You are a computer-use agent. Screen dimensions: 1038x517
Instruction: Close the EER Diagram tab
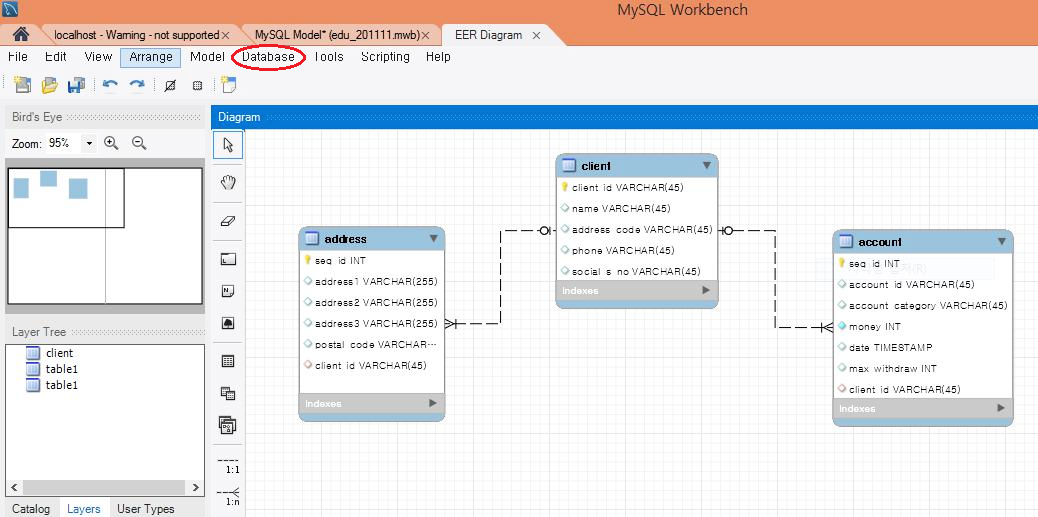tap(536, 35)
